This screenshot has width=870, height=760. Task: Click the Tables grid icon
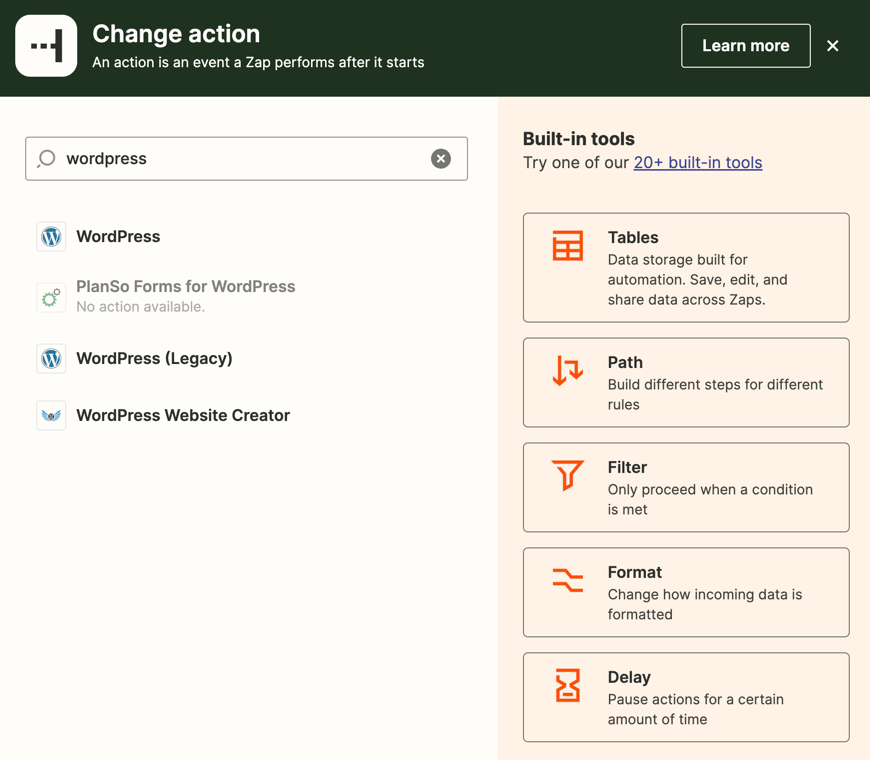[x=568, y=246]
